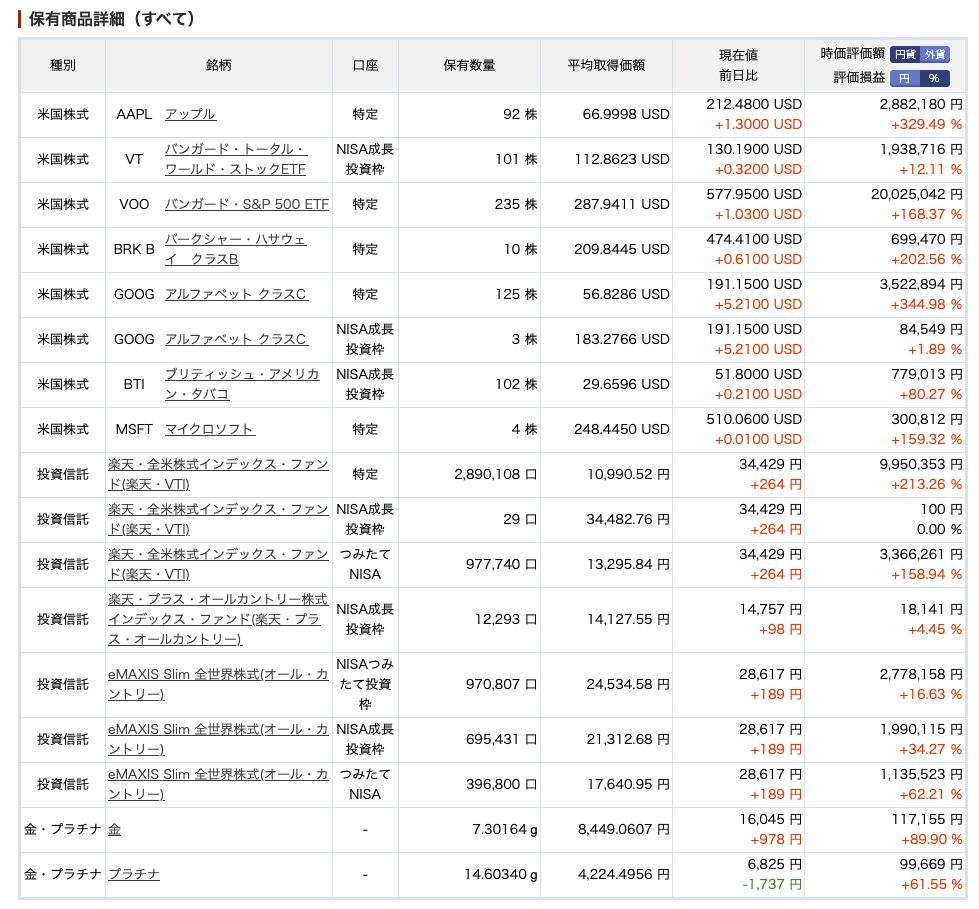Screen dimensions: 979x909
Task: Select the BRK B ticker cell
Action: pos(134,249)
